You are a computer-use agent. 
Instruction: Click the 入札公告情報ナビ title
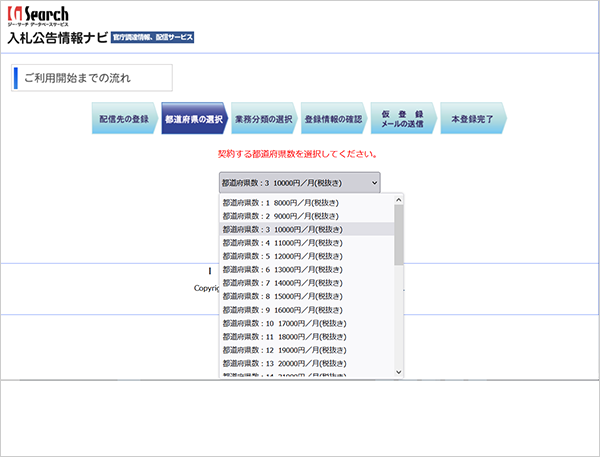58,38
